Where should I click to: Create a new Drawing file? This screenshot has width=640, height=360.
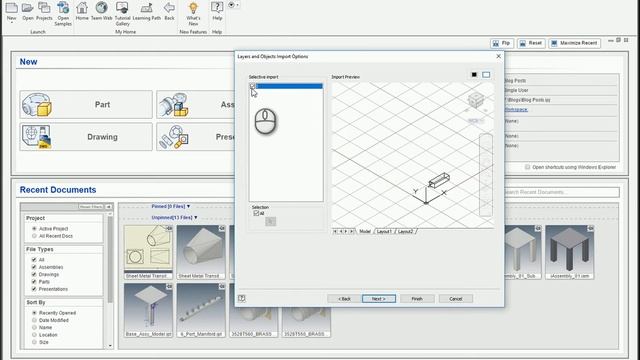click(86, 137)
